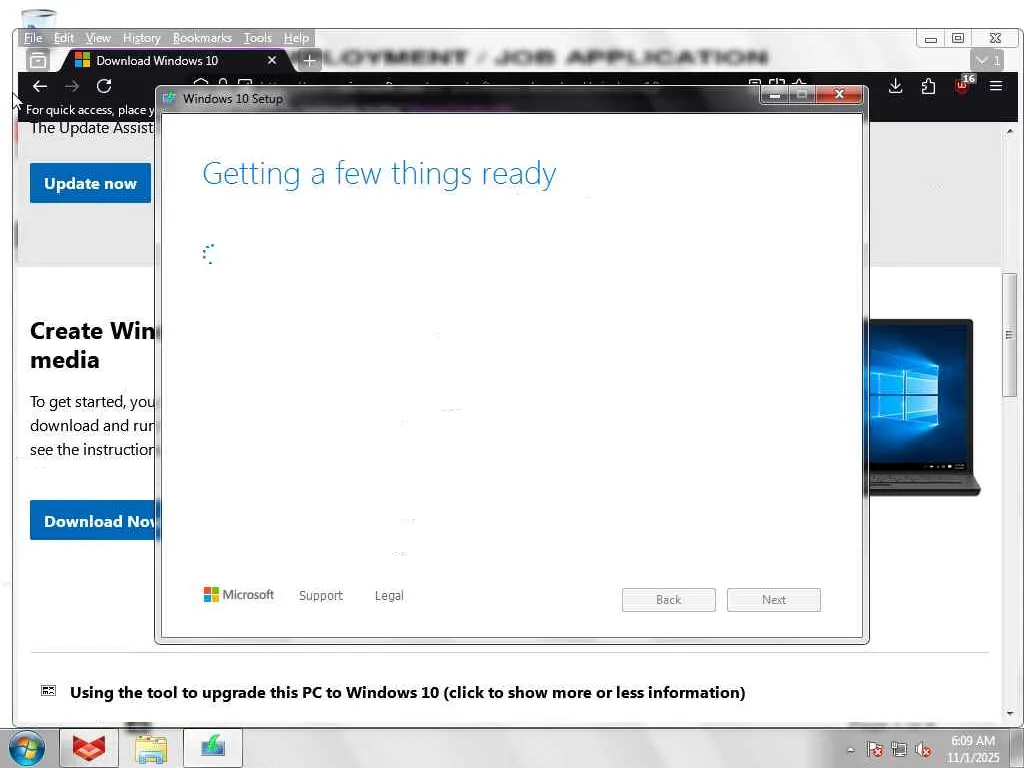The width and height of the screenshot is (1024, 768).
Task: Open the network tray icon
Action: pyautogui.click(x=899, y=750)
